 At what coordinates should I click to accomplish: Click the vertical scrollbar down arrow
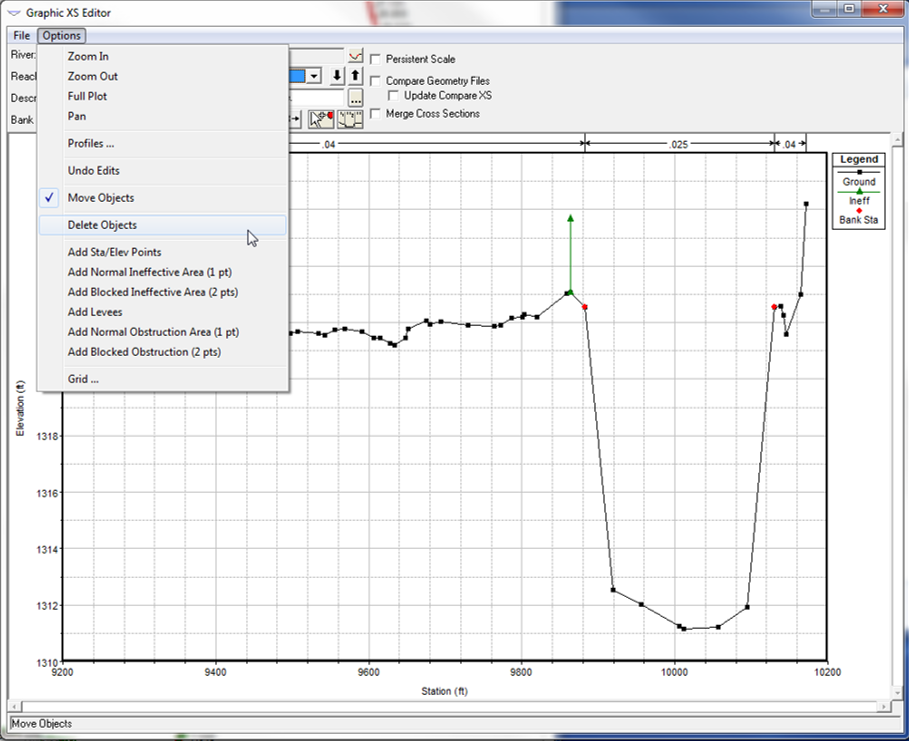897,693
